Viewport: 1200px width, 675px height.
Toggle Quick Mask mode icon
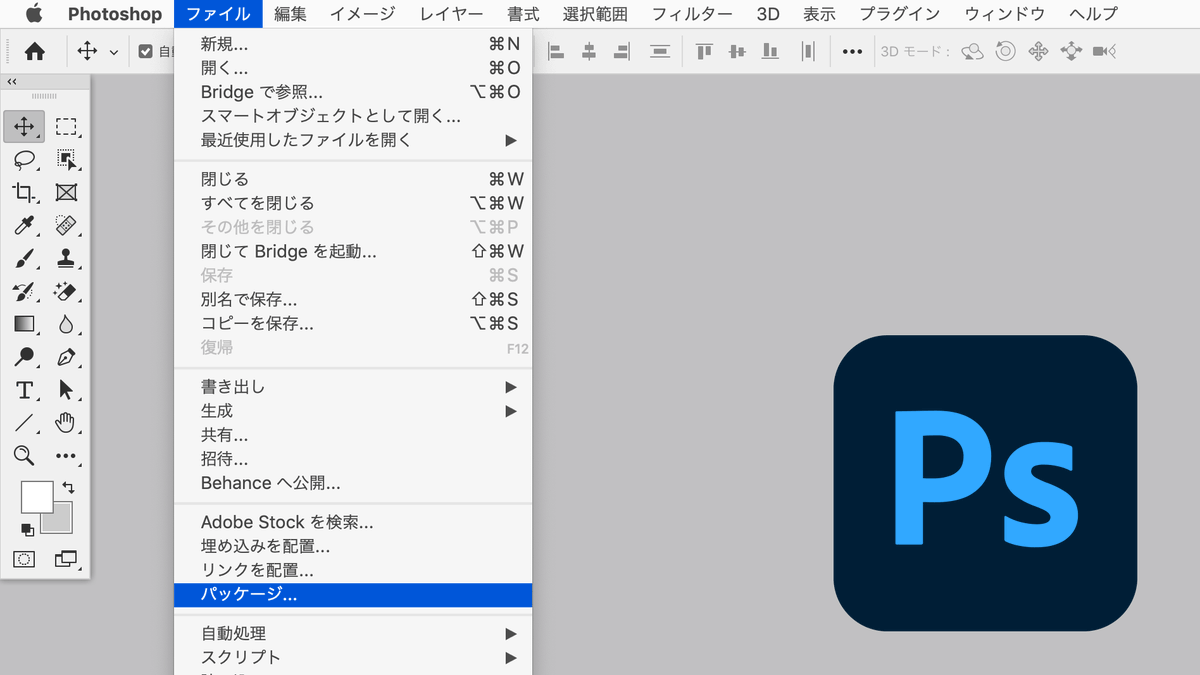pyautogui.click(x=24, y=559)
